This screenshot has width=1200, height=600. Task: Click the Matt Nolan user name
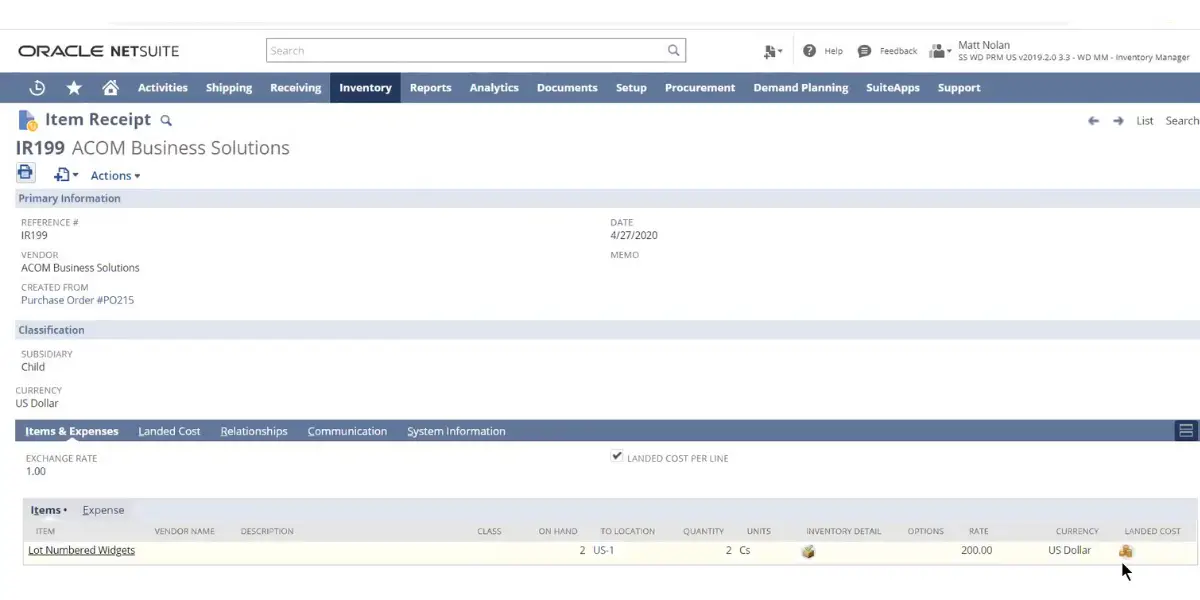coord(984,45)
